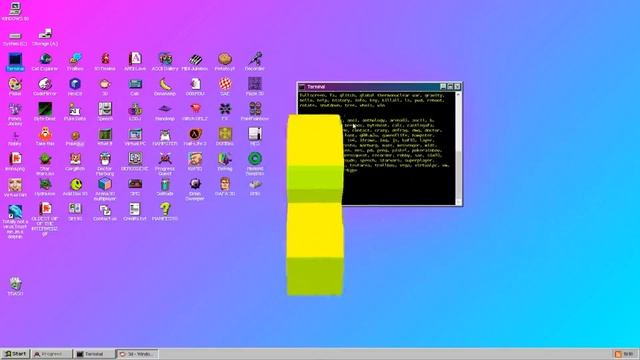Click the RSS tray icon in taskbar
Viewport: 640px width, 360px height.
point(618,354)
